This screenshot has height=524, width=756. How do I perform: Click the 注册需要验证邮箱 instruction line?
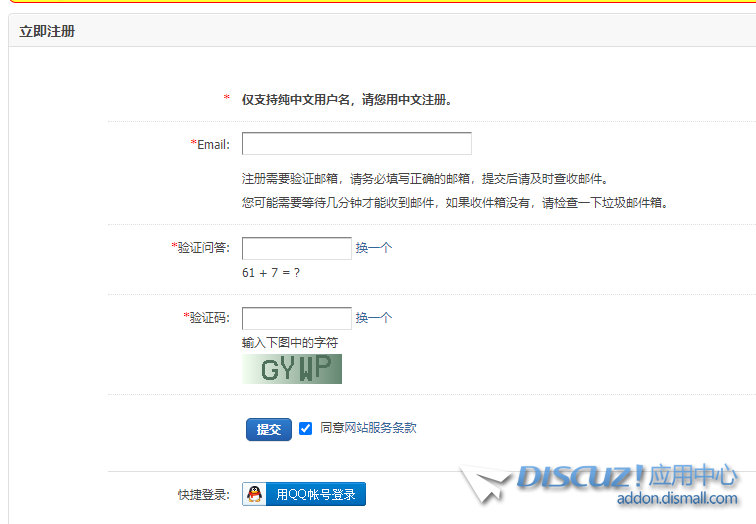pyautogui.click(x=425, y=179)
